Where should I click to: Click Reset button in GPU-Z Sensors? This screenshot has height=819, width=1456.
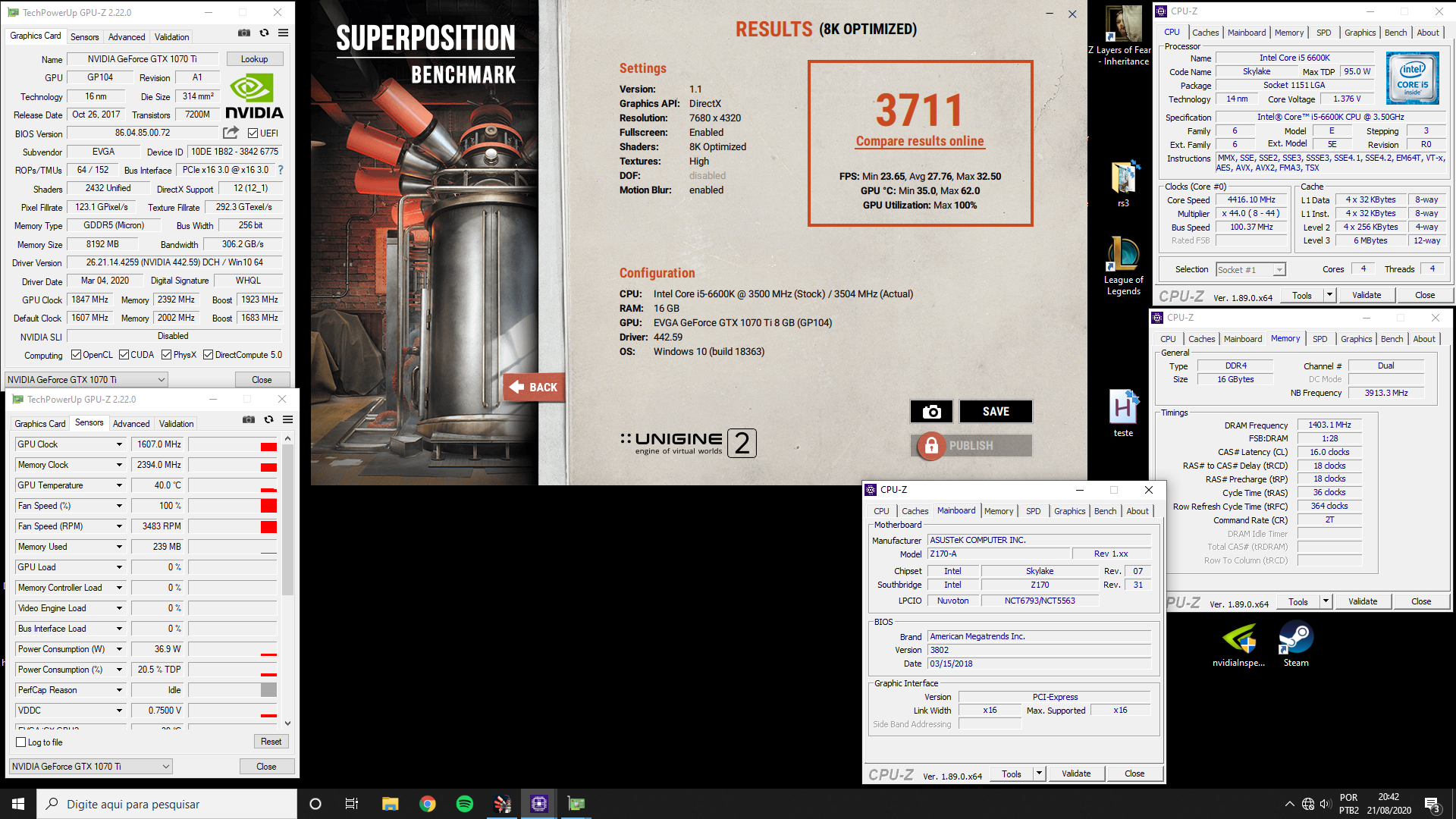(271, 742)
